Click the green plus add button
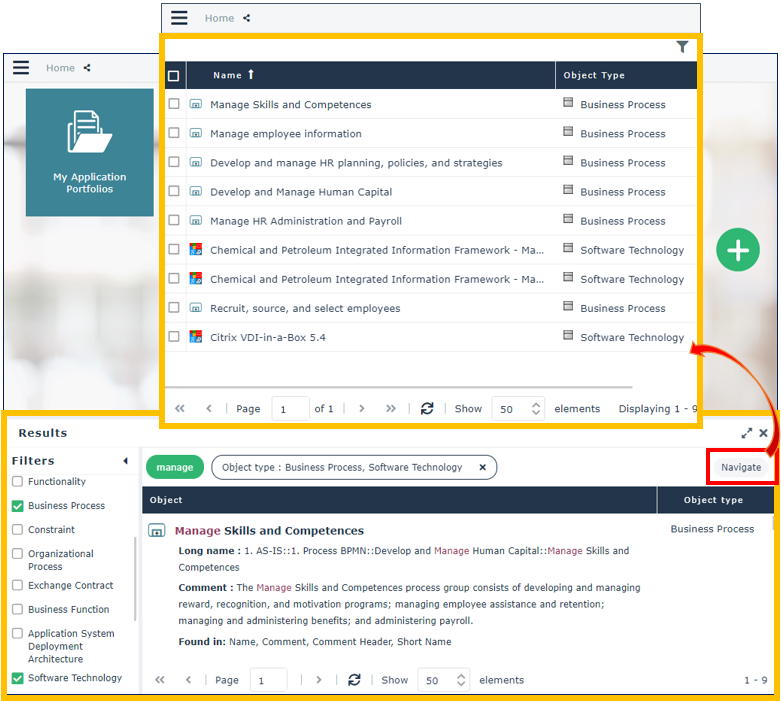Screen dimensions: 781x701 coord(739,250)
